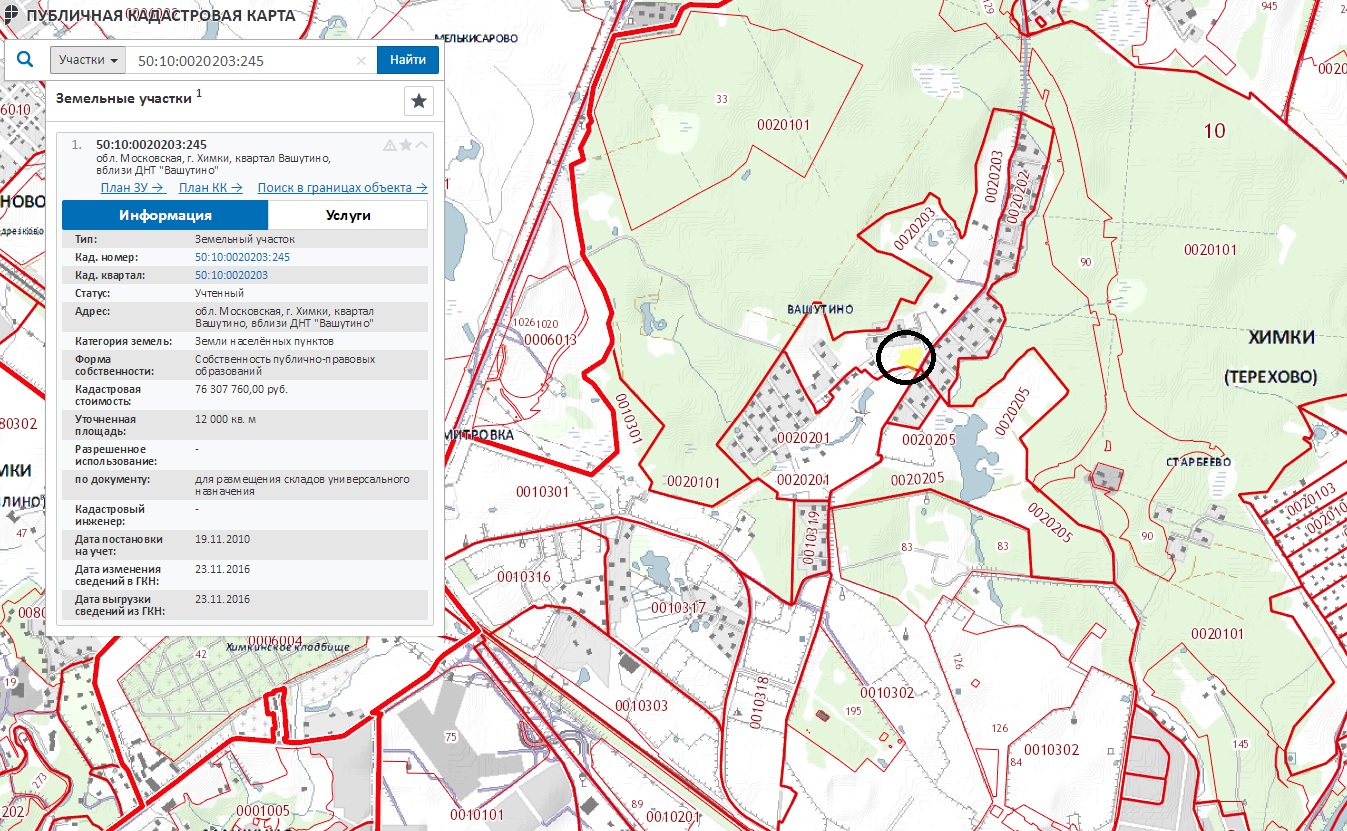This screenshot has height=831, width=1347.
Task: Open the Участки search type dropdown
Action: click(88, 60)
